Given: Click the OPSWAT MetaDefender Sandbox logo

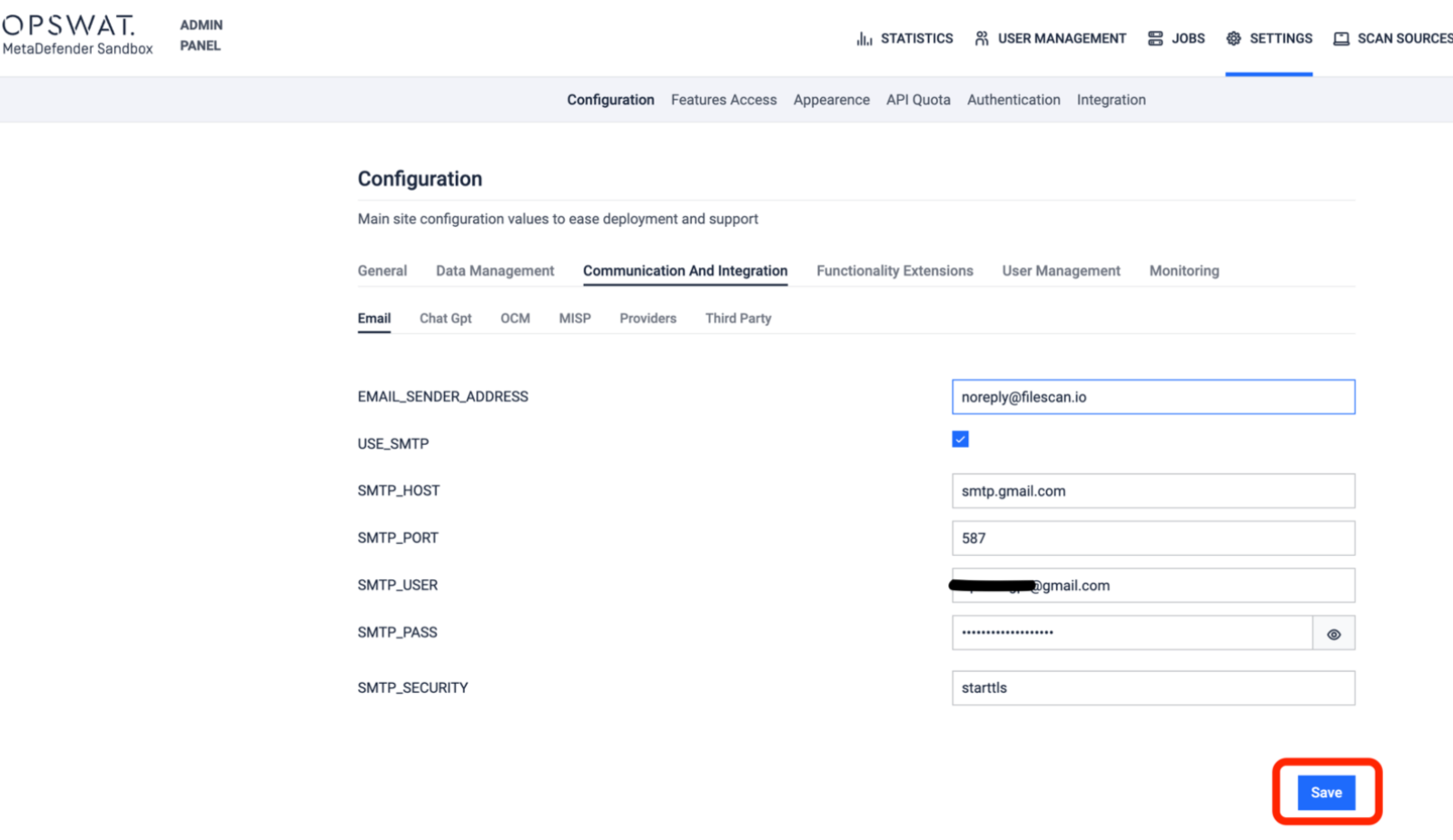Looking at the screenshot, I should [x=77, y=35].
